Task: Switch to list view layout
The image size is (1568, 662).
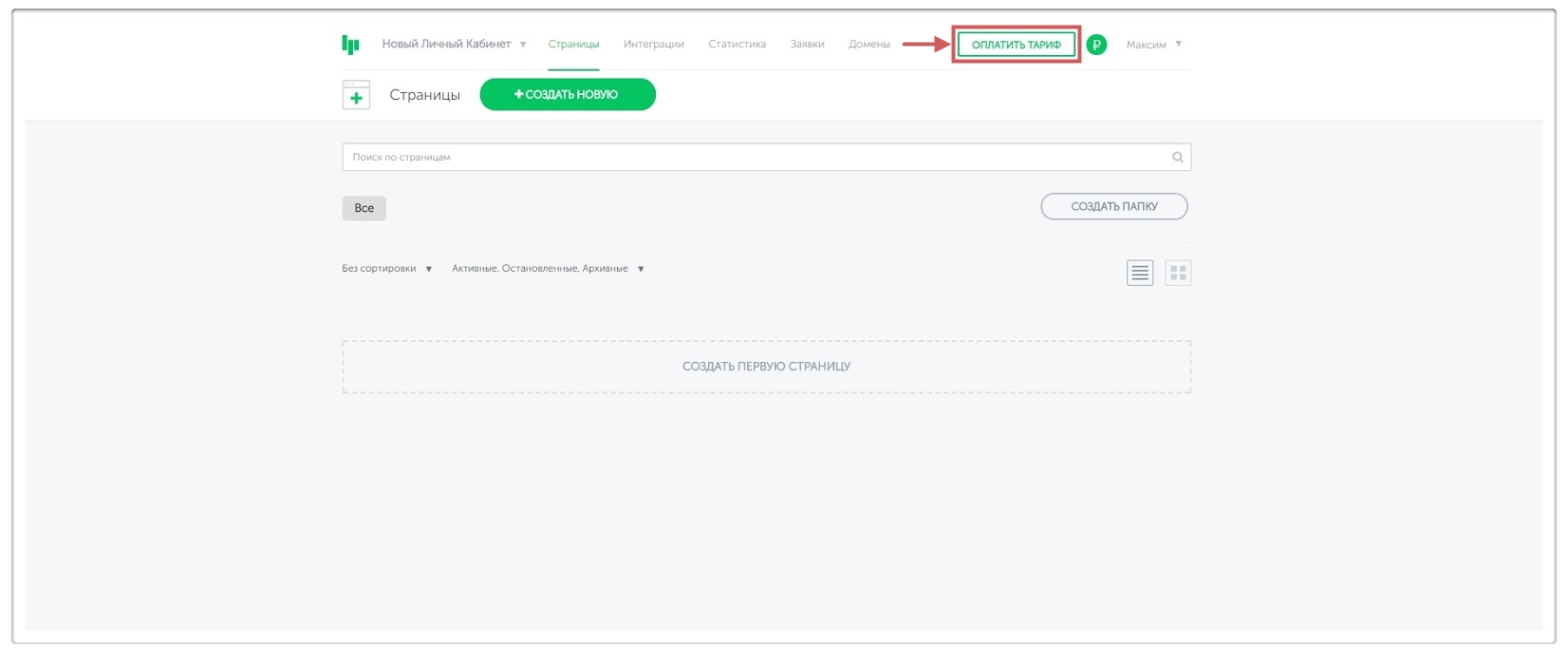Action: pos(1139,274)
